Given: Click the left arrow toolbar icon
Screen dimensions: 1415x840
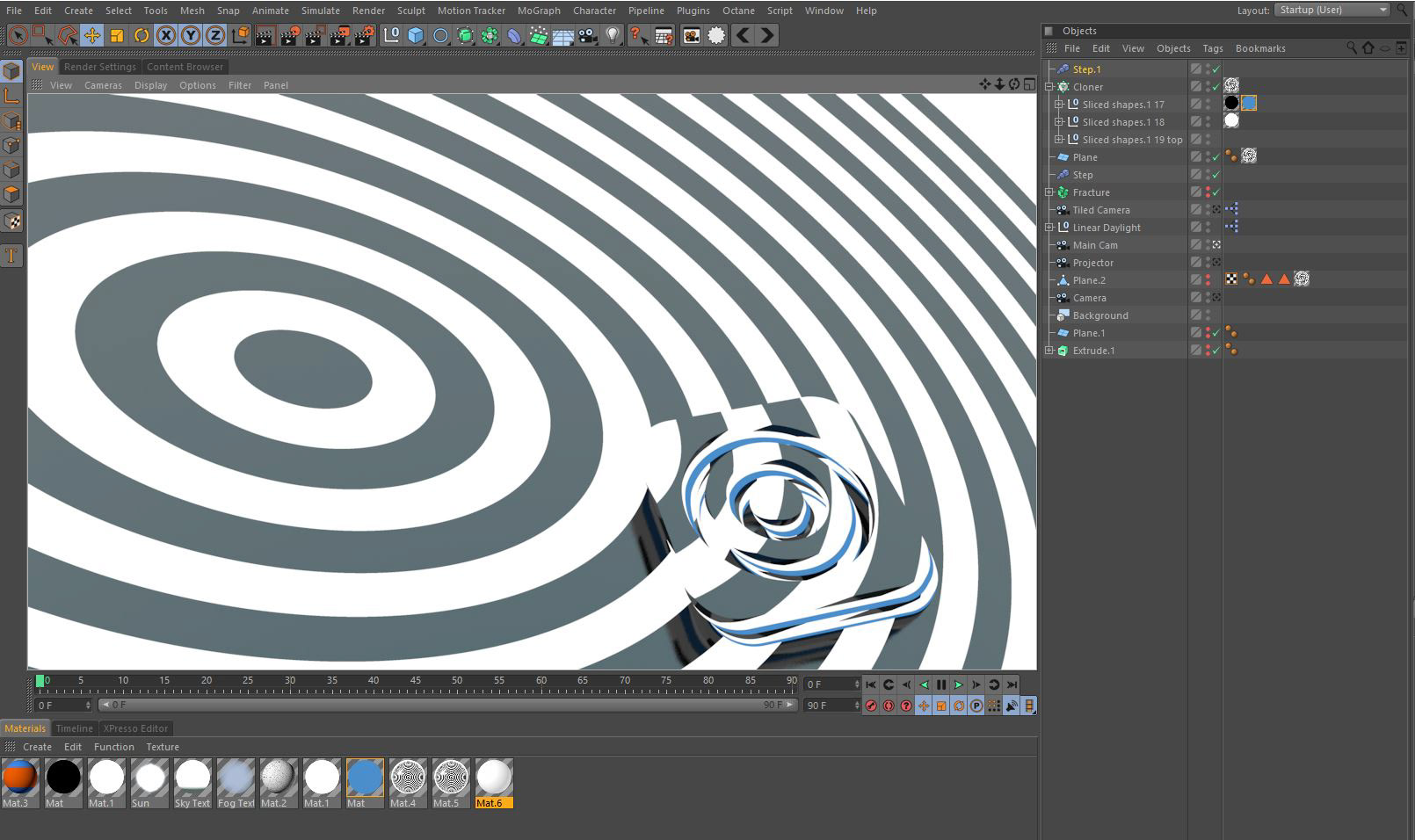Looking at the screenshot, I should coord(743,35).
